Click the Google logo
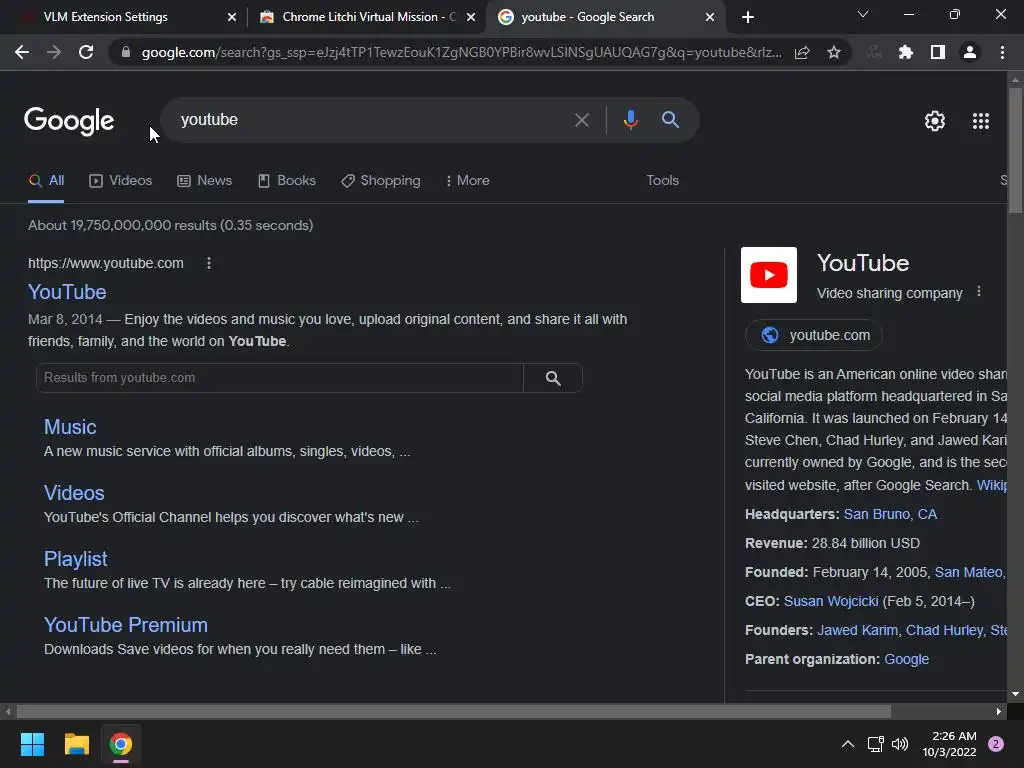Viewport: 1024px width, 768px height. coord(69,121)
